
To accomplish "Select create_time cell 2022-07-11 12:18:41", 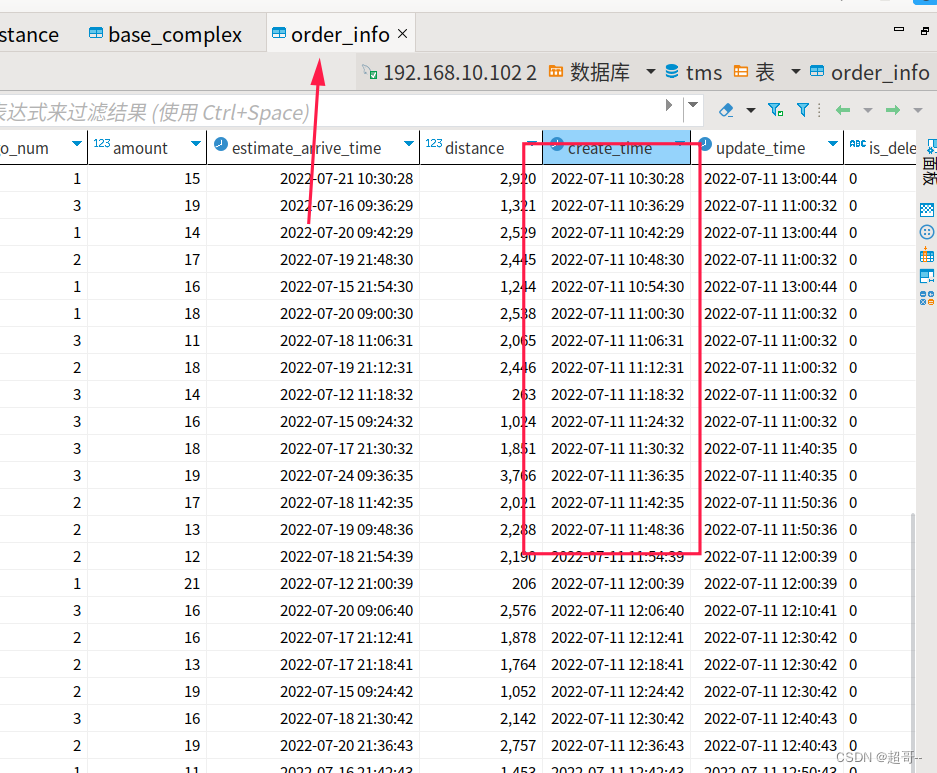I will tap(616, 664).
